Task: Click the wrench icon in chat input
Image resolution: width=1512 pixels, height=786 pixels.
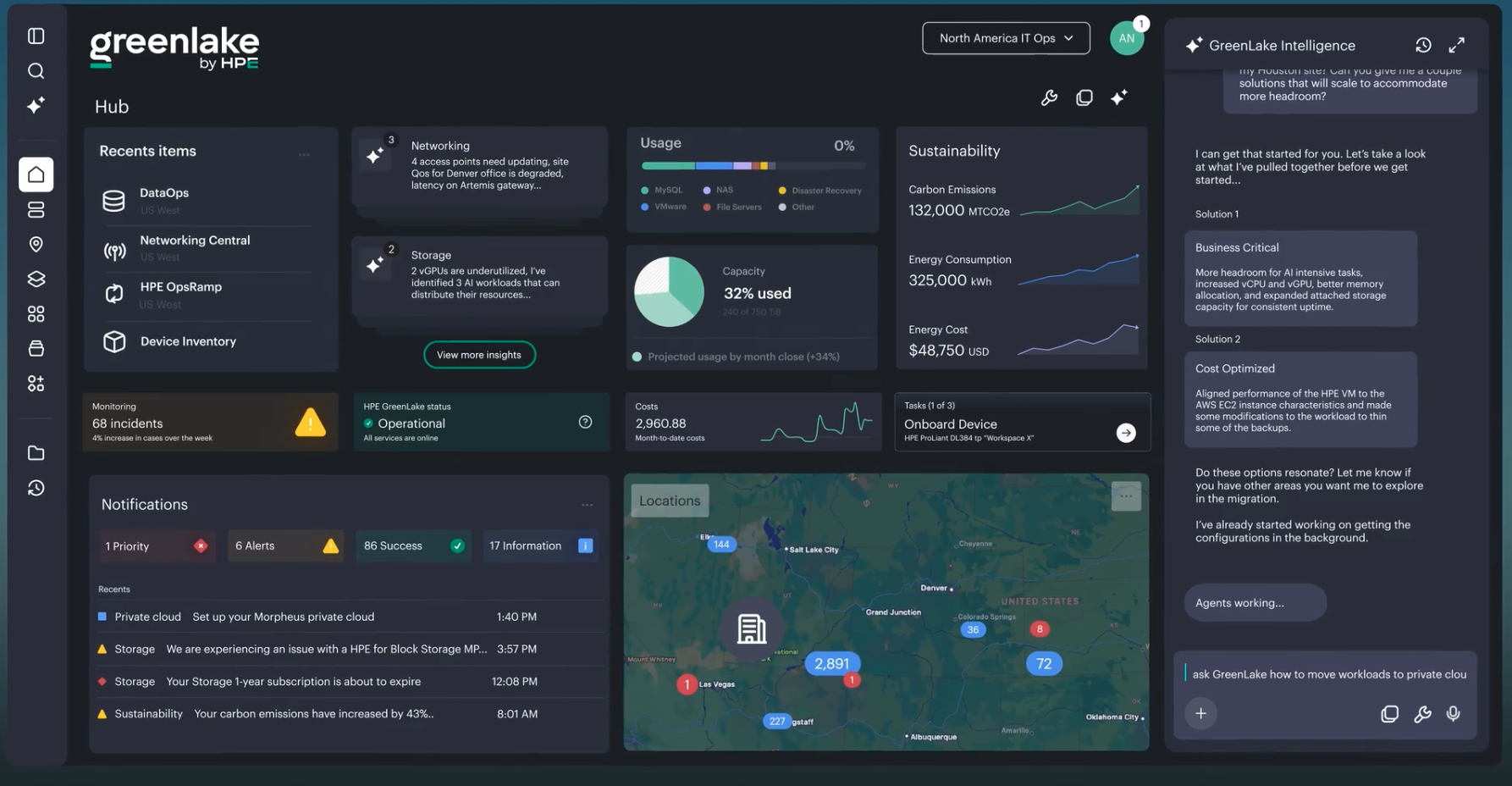Action: (x=1422, y=714)
